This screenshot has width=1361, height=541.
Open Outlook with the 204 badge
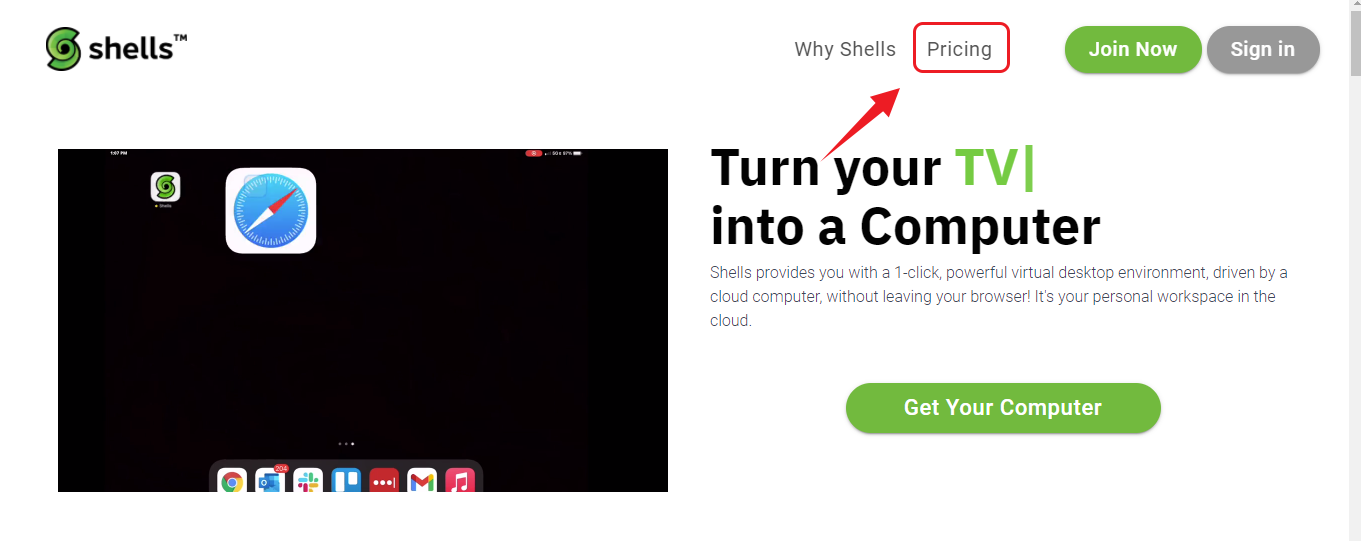tap(270, 481)
